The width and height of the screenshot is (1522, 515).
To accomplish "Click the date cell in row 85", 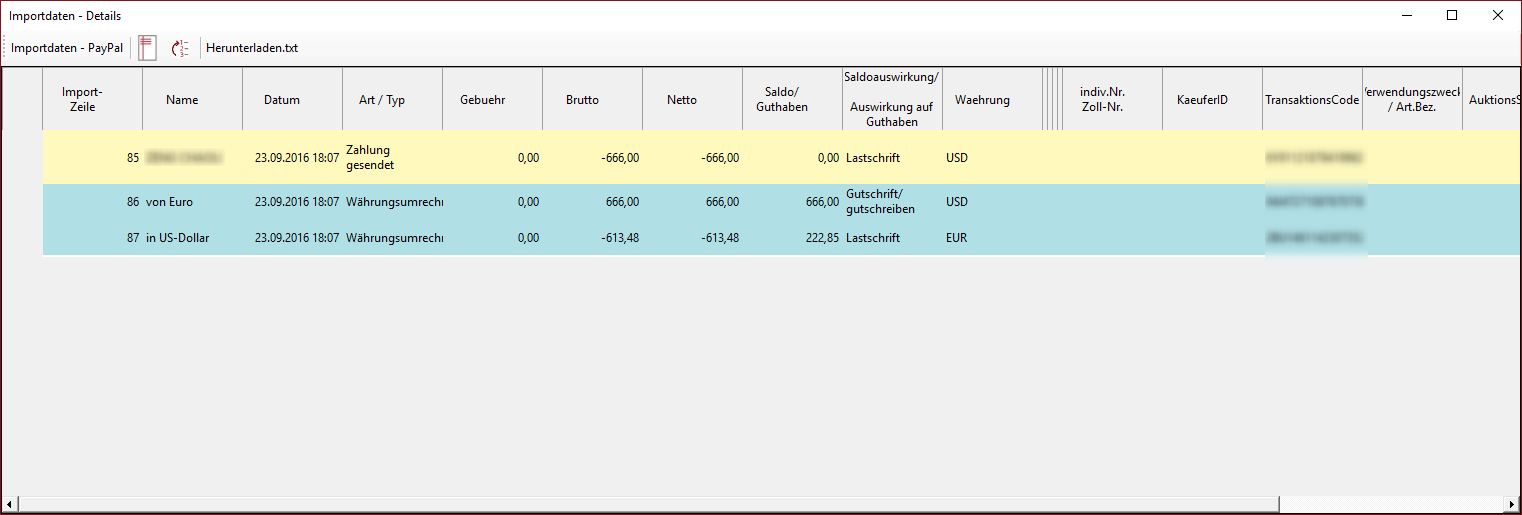I will pos(292,157).
